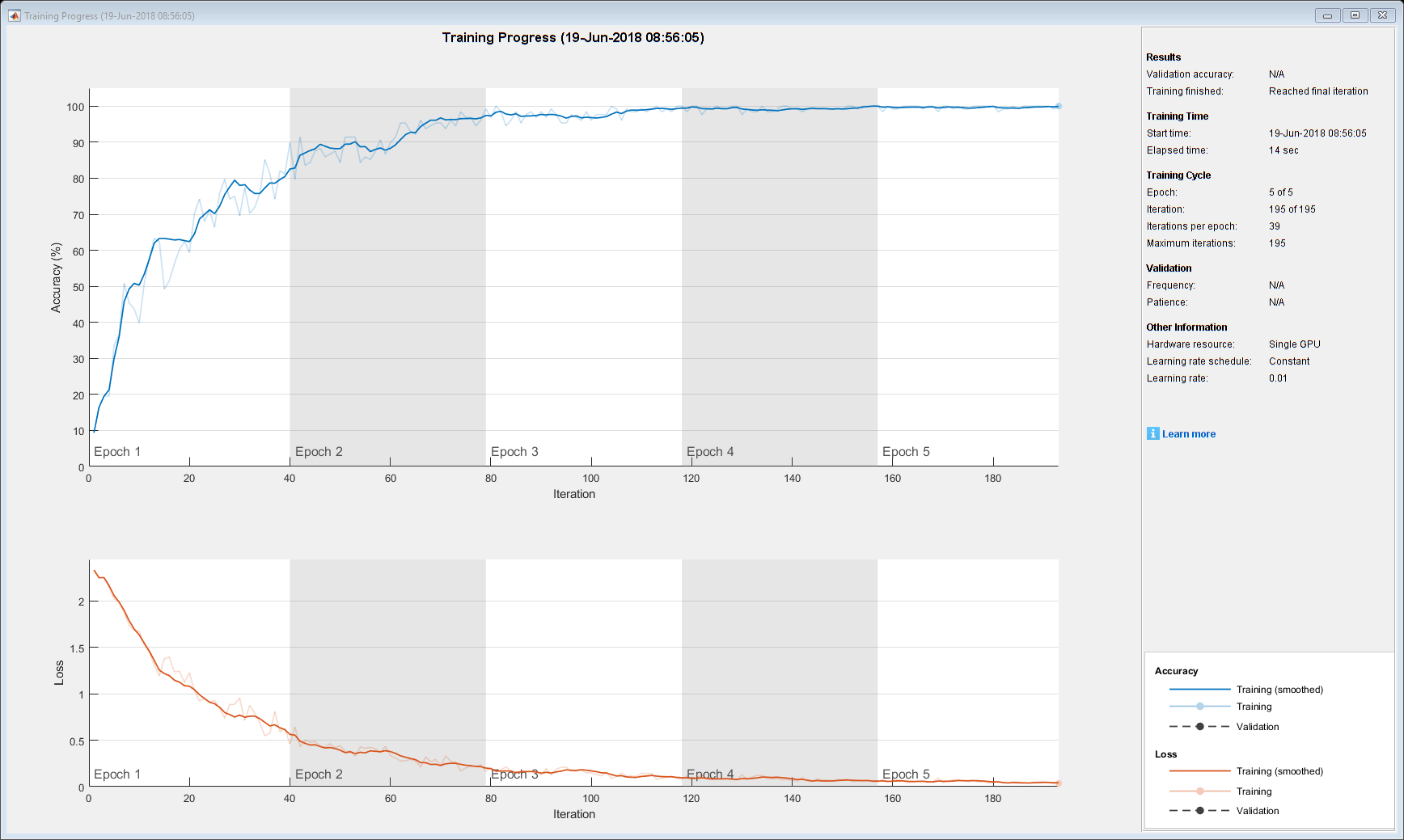The image size is (1404, 840).
Task: Click the "Iteration" x-axis label under the accuracy chart
Action: click(574, 494)
